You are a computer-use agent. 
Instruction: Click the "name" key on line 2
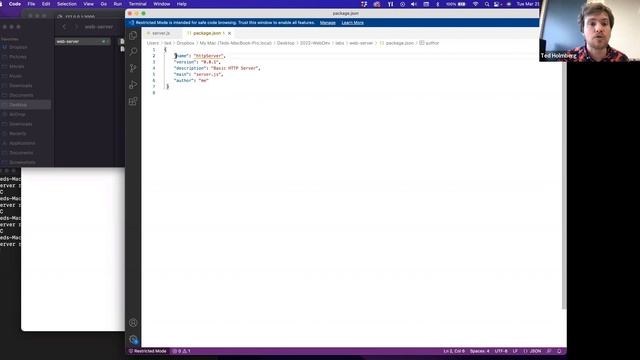click(x=181, y=56)
